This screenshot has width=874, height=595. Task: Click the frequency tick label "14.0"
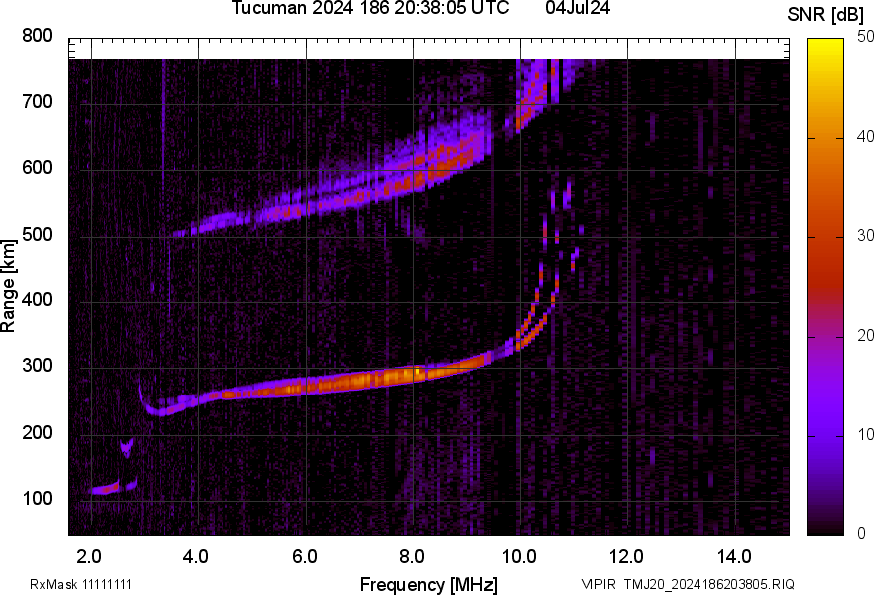point(734,556)
